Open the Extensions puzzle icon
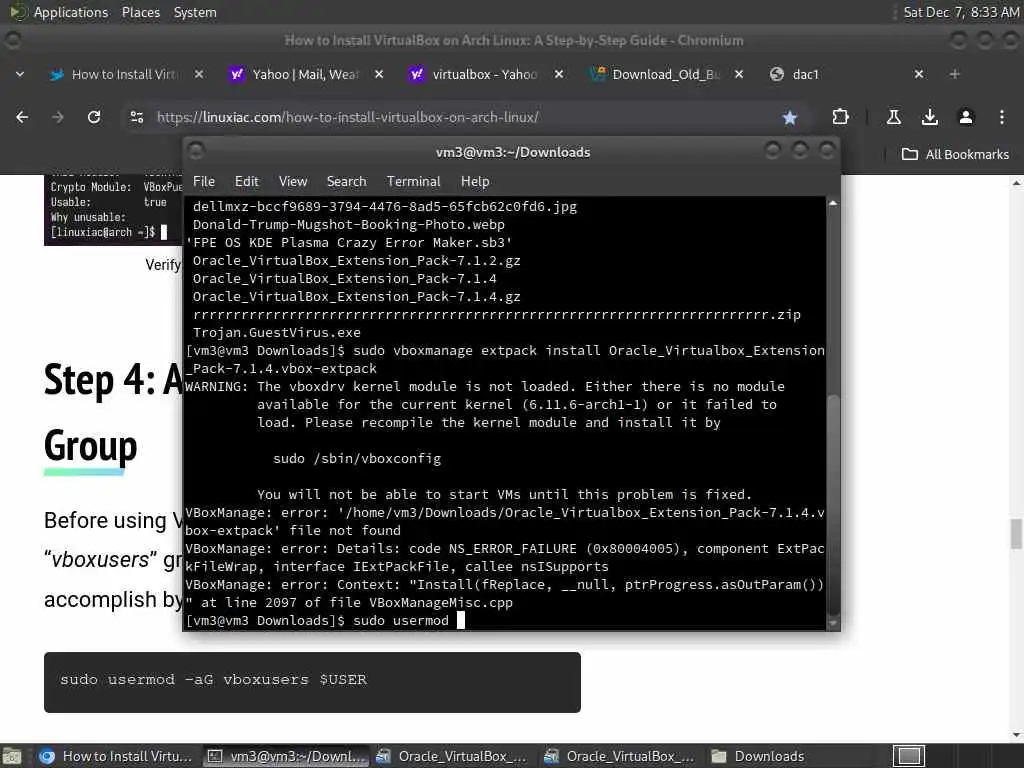1024x768 pixels. [840, 118]
